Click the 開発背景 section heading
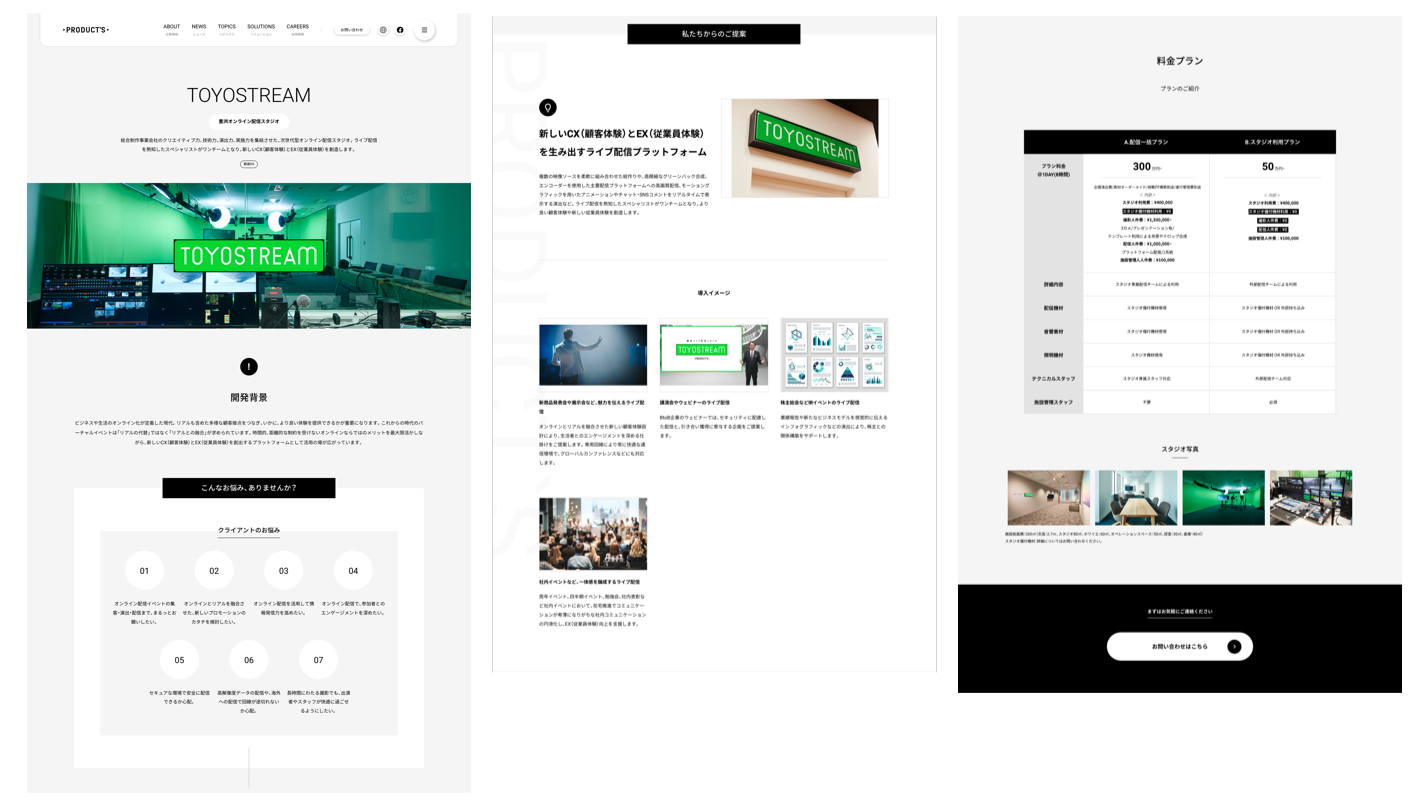The height and width of the screenshot is (801, 1411). coord(249,397)
